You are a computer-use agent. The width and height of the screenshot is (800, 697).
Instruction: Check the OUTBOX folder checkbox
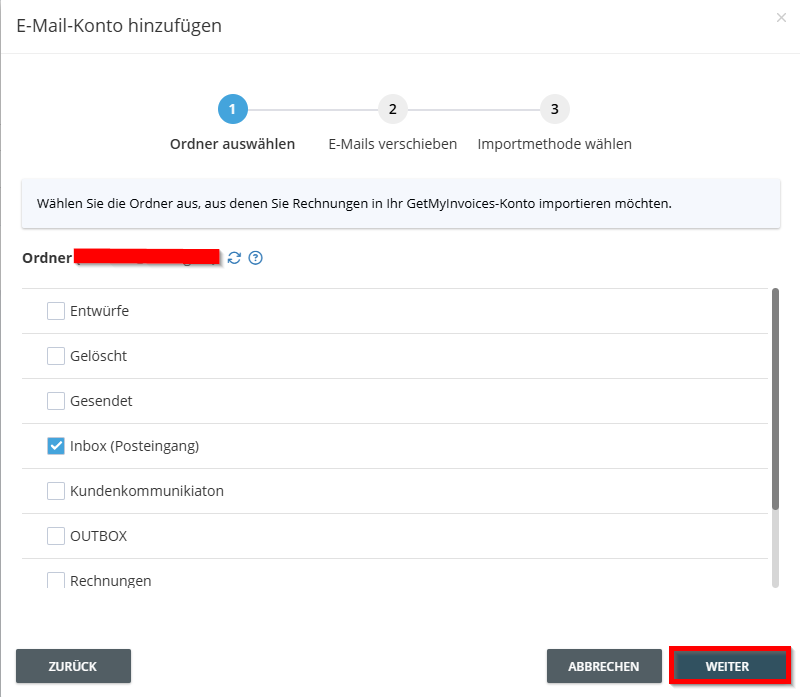[56, 536]
